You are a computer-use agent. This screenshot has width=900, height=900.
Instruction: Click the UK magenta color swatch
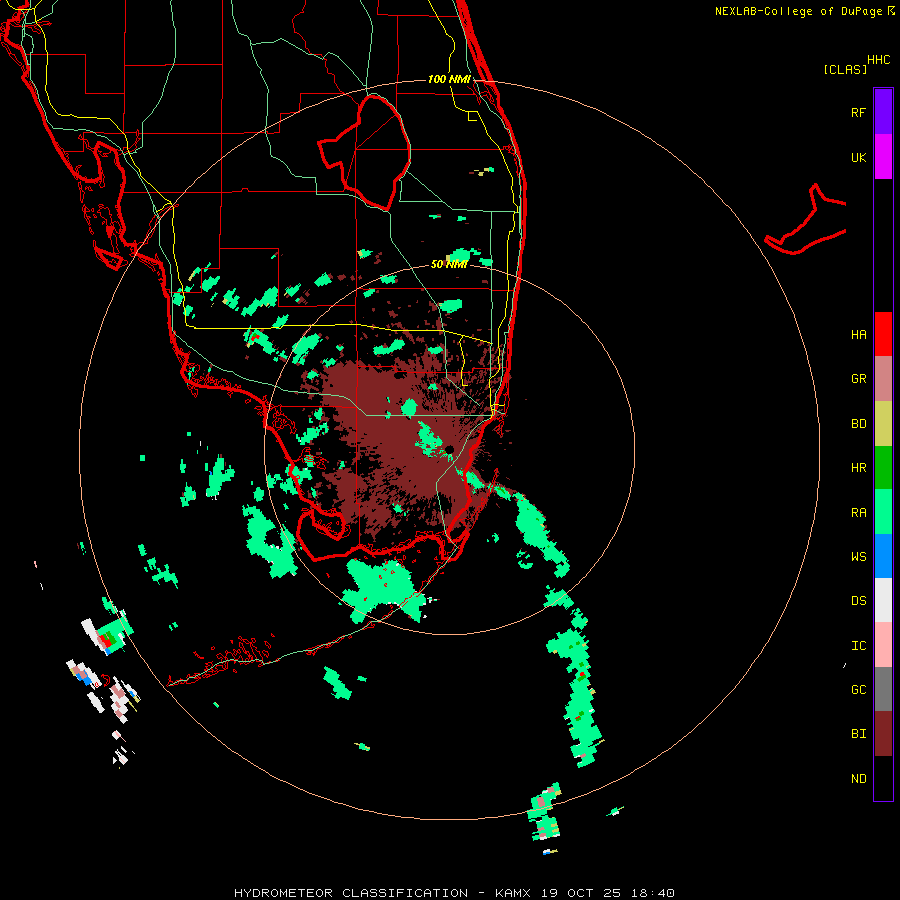[883, 157]
